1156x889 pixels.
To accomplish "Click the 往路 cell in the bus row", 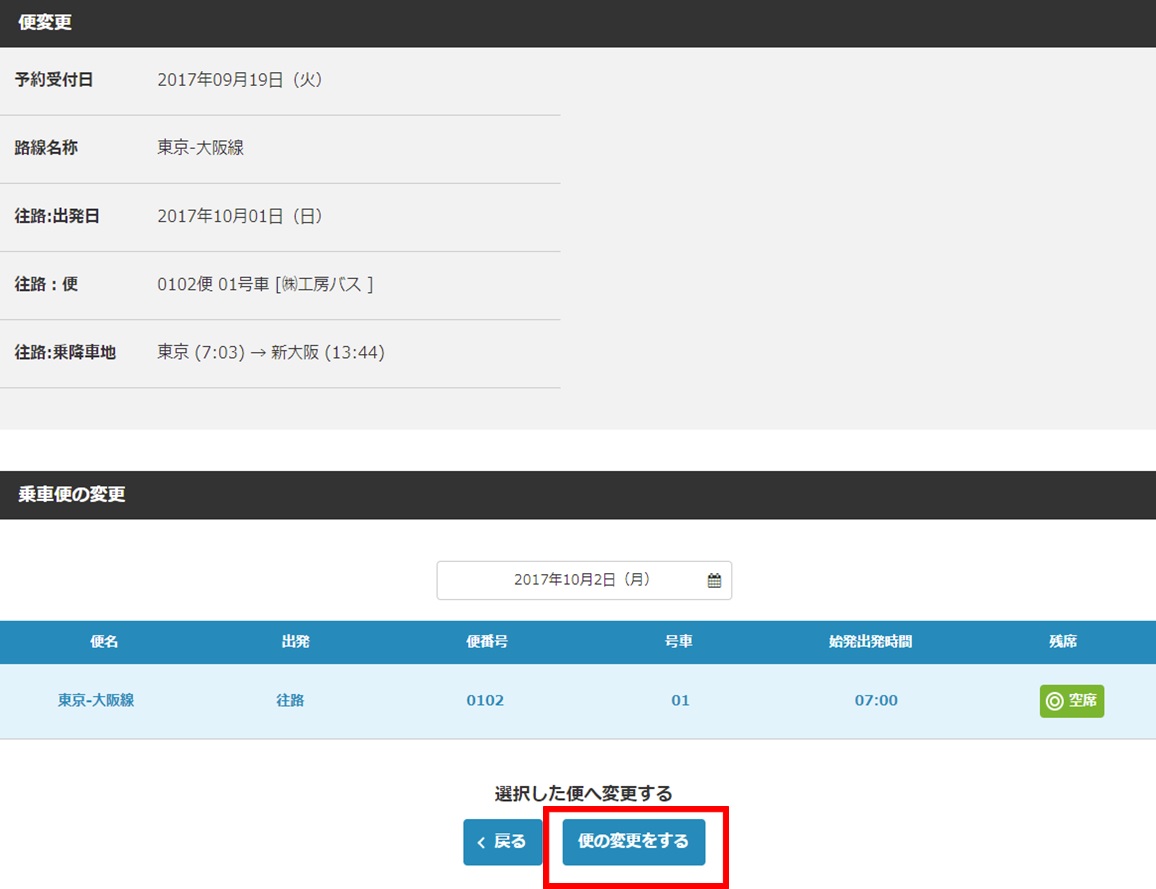I will pos(290,701).
